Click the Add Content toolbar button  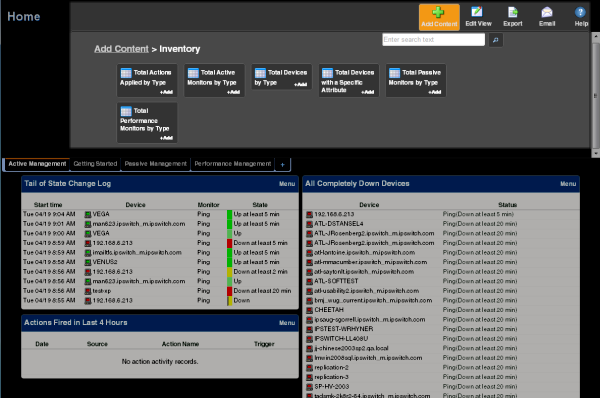[439, 17]
